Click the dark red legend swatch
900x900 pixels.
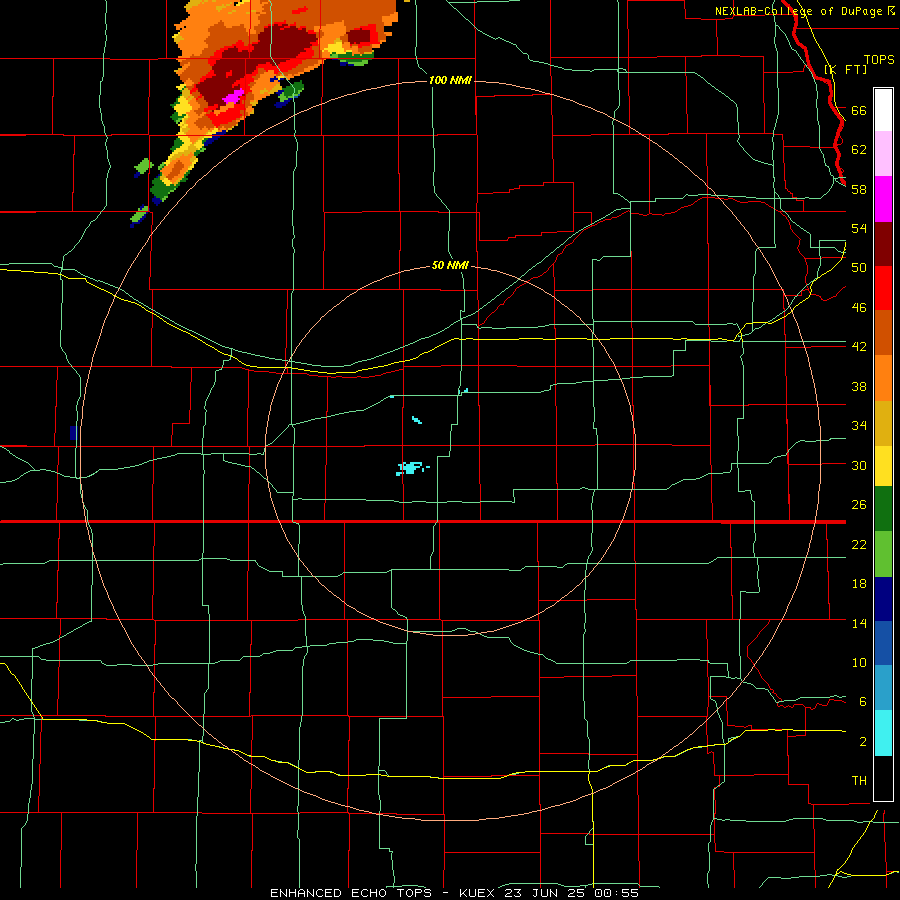click(883, 244)
